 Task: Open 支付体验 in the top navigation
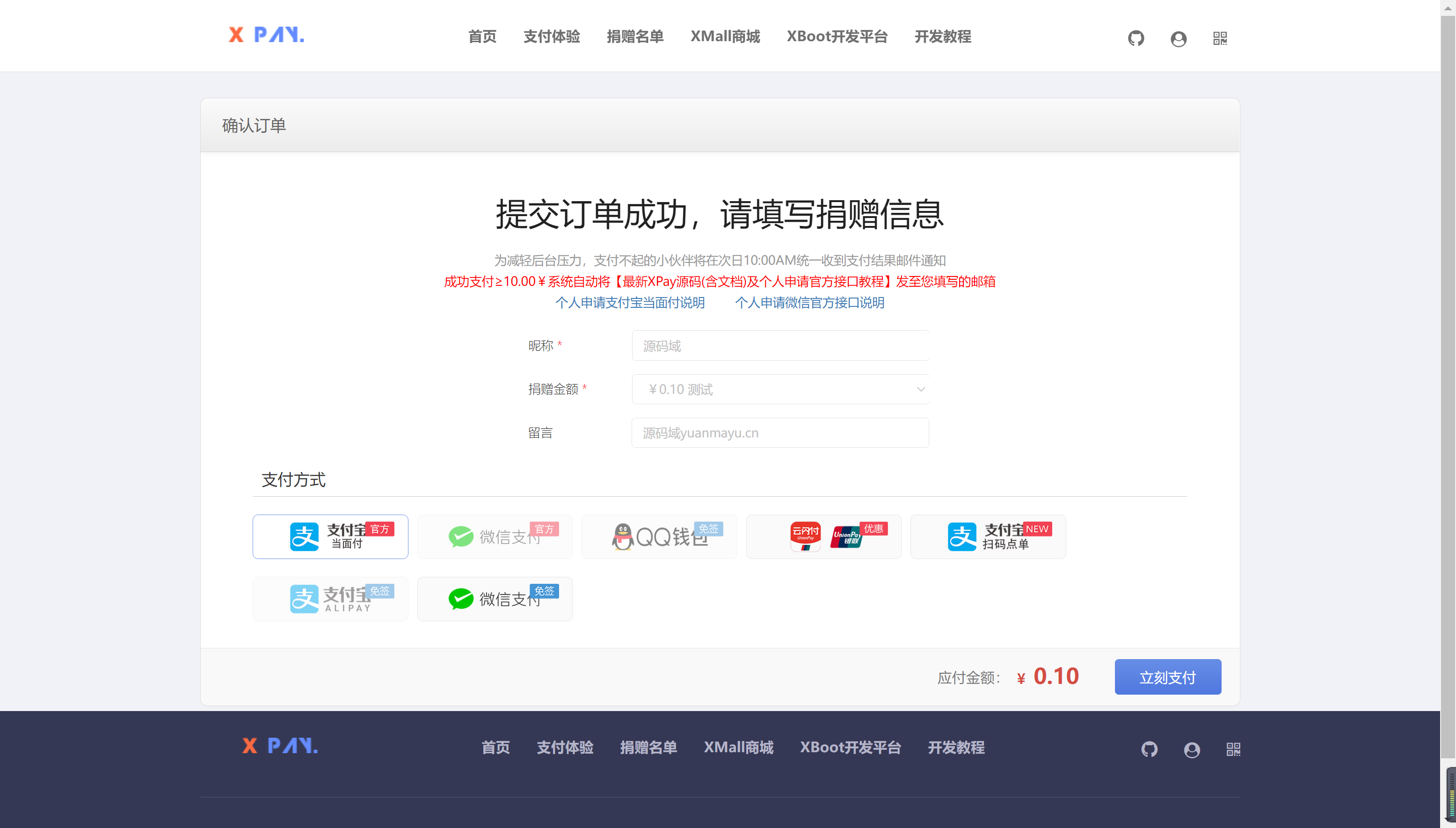point(551,37)
